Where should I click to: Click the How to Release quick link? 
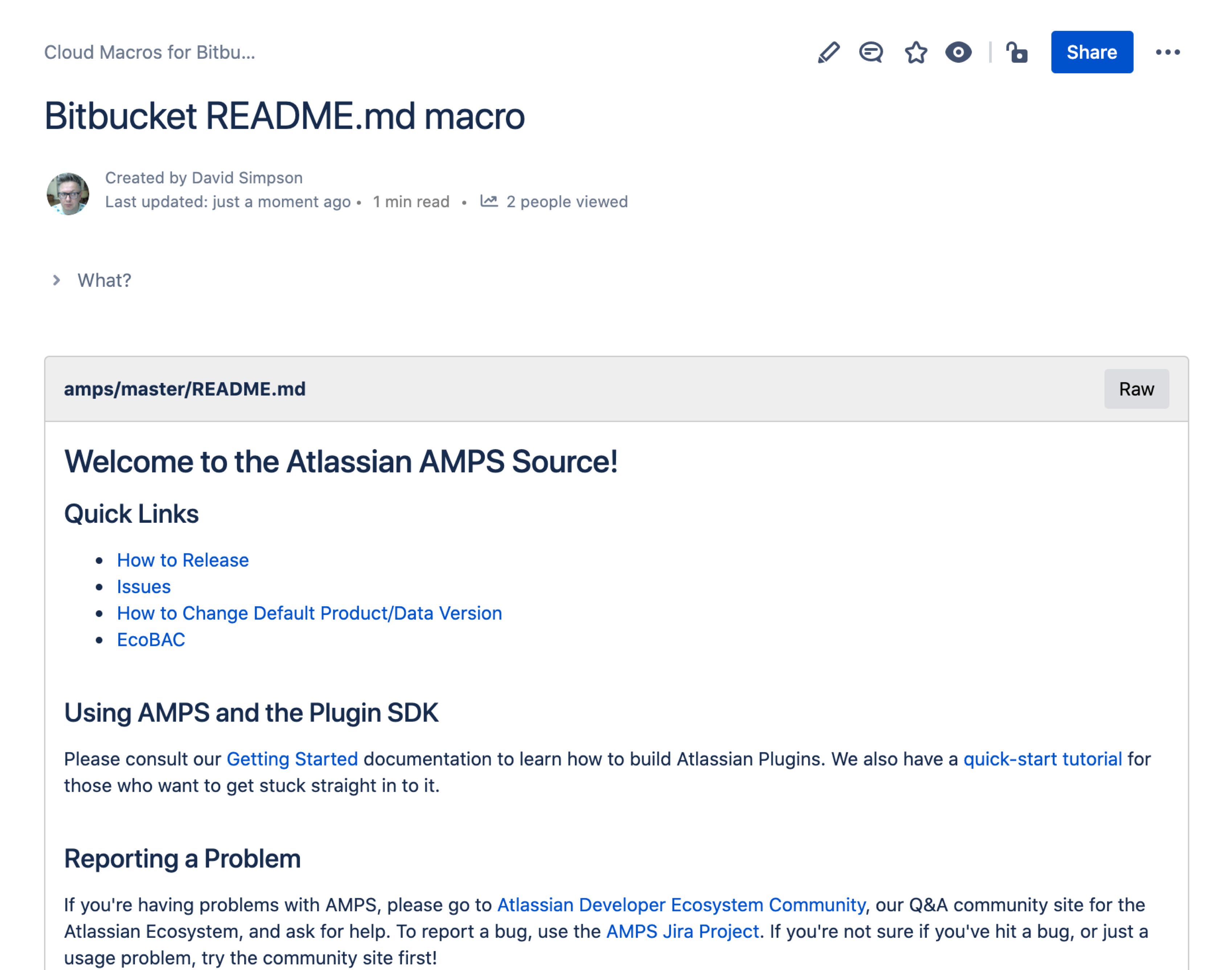182,559
